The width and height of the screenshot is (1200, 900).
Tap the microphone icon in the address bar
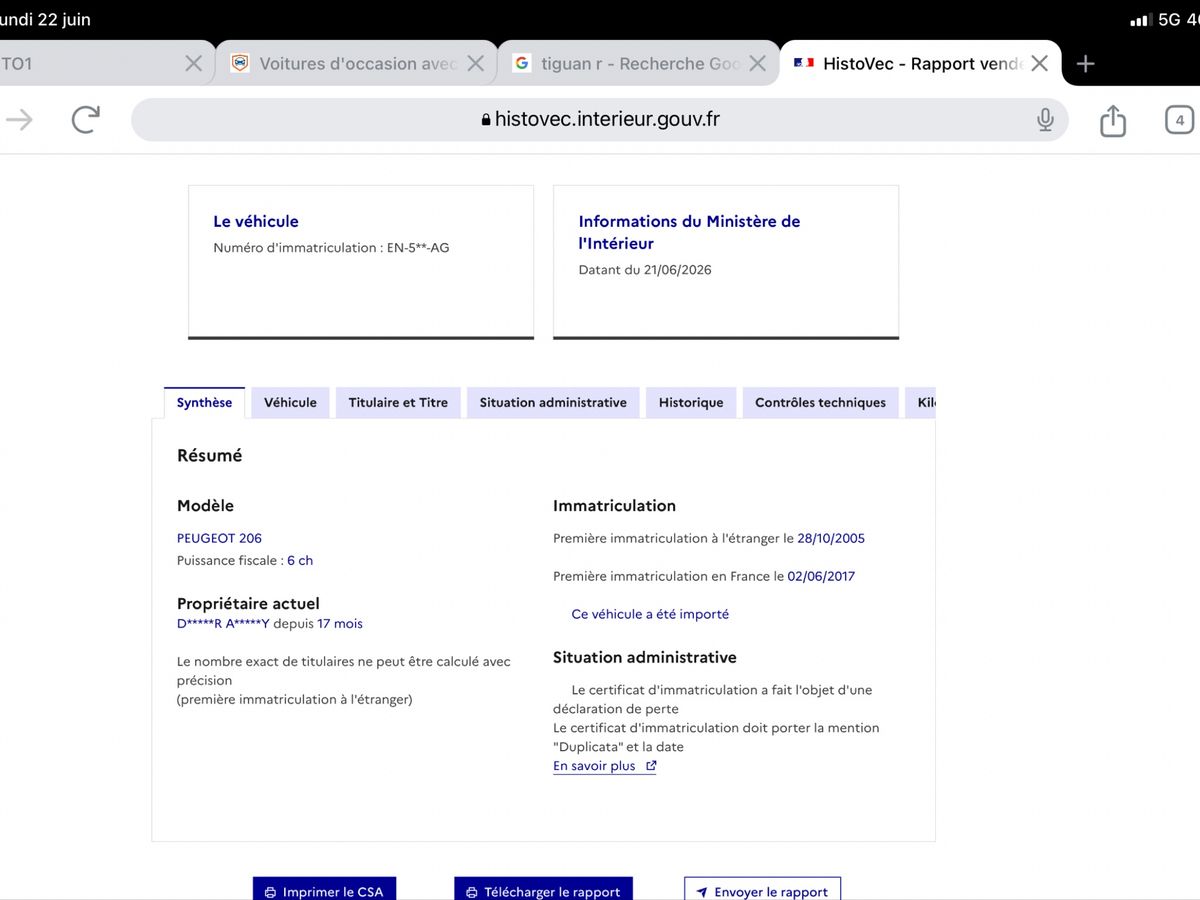coord(1045,120)
